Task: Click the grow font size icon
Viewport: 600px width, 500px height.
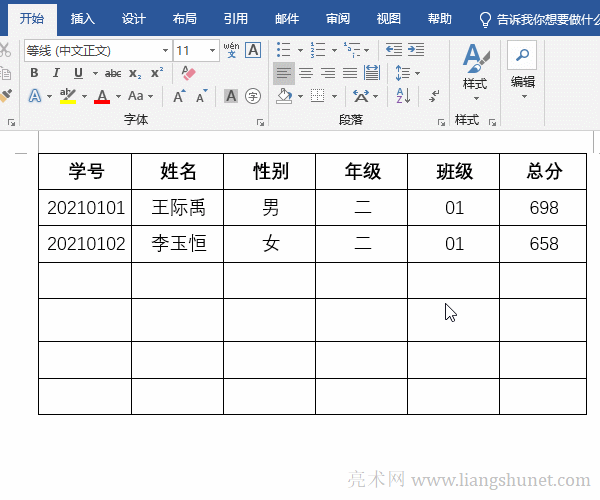Action: (x=179, y=96)
